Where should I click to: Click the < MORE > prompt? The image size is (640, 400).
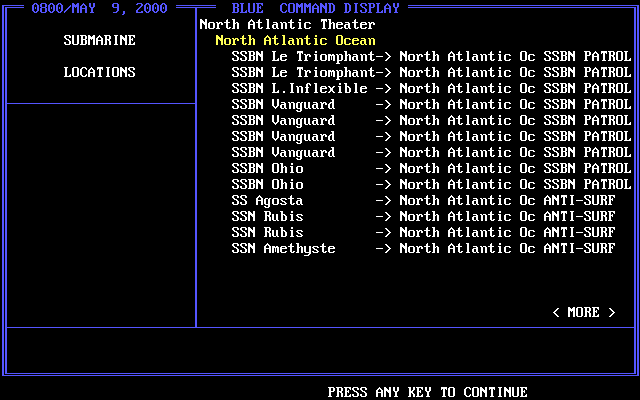tap(583, 312)
